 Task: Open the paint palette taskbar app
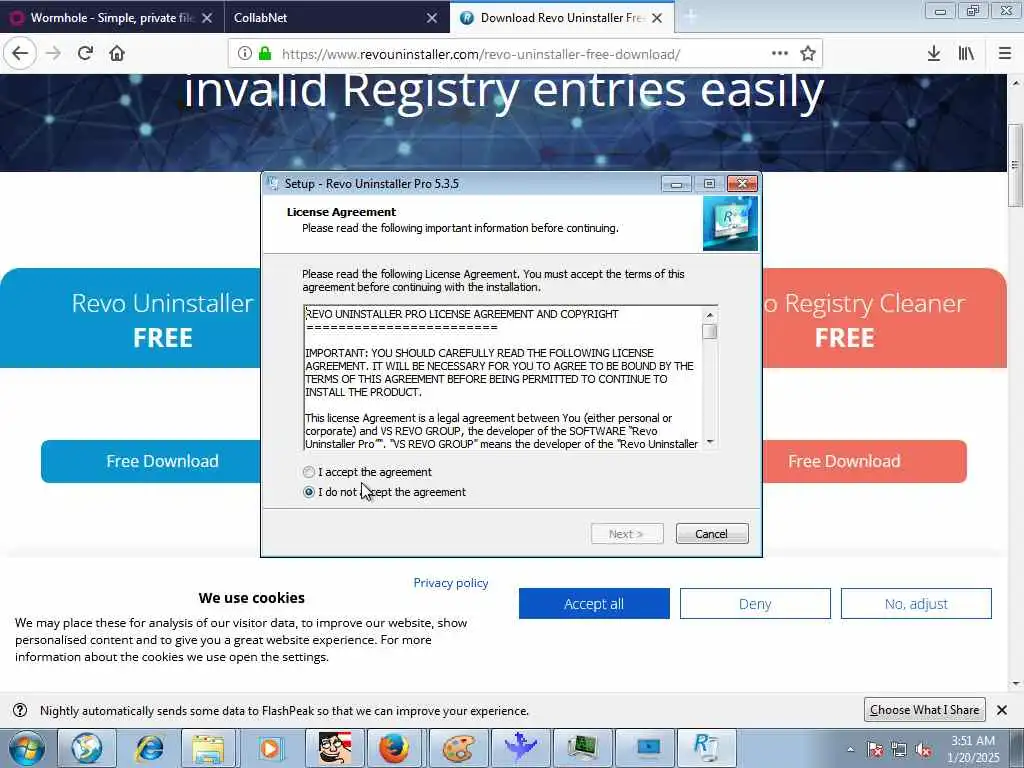pos(458,748)
